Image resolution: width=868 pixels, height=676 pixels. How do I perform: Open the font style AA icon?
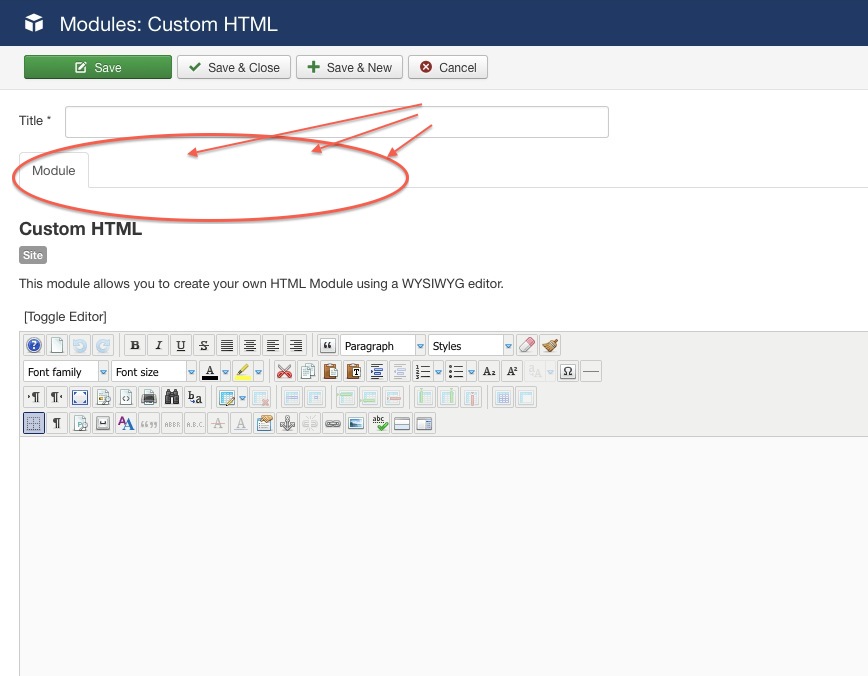126,424
